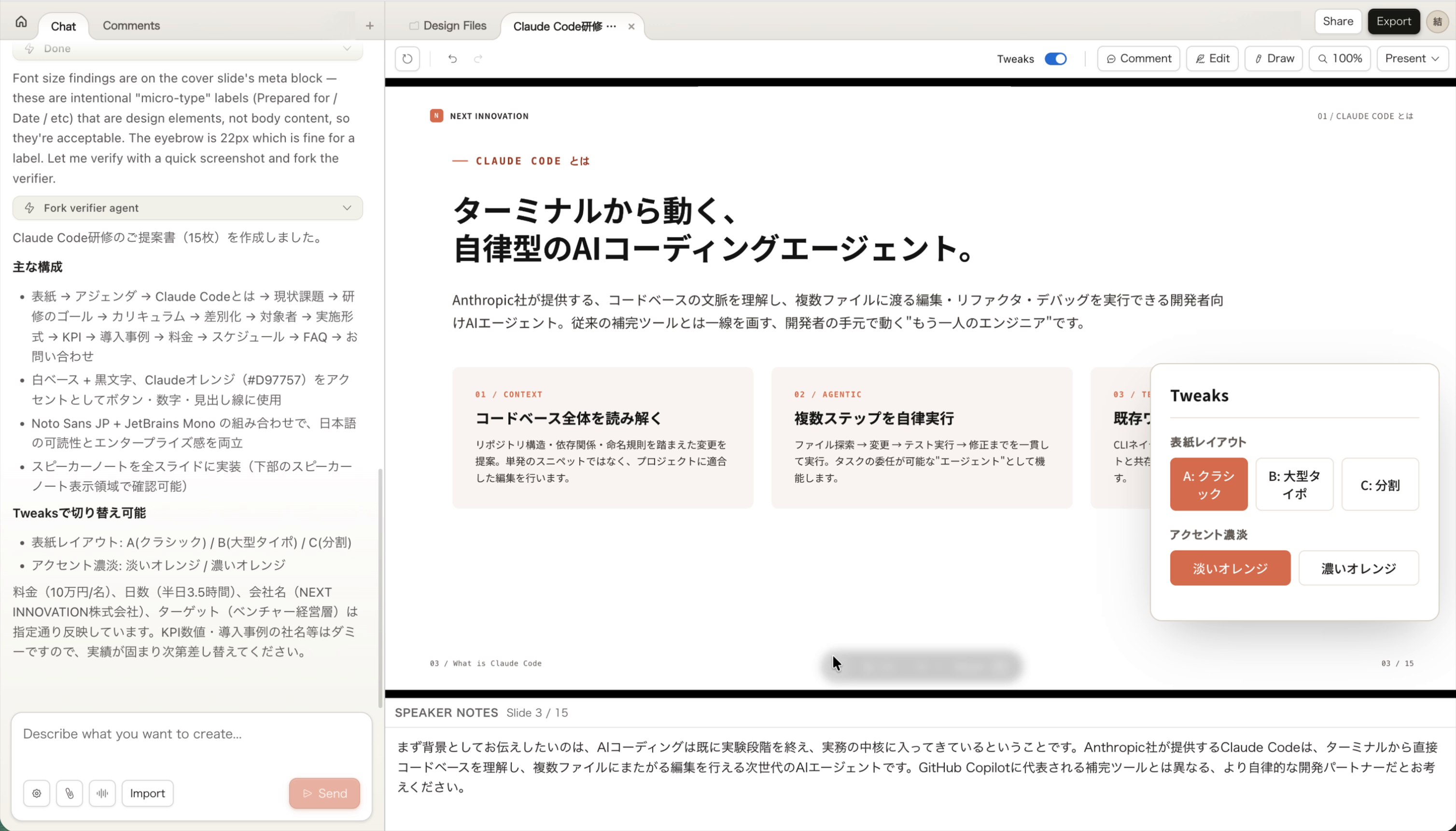Viewport: 1456px width, 831px height.
Task: Click the home icon
Action: [x=21, y=22]
